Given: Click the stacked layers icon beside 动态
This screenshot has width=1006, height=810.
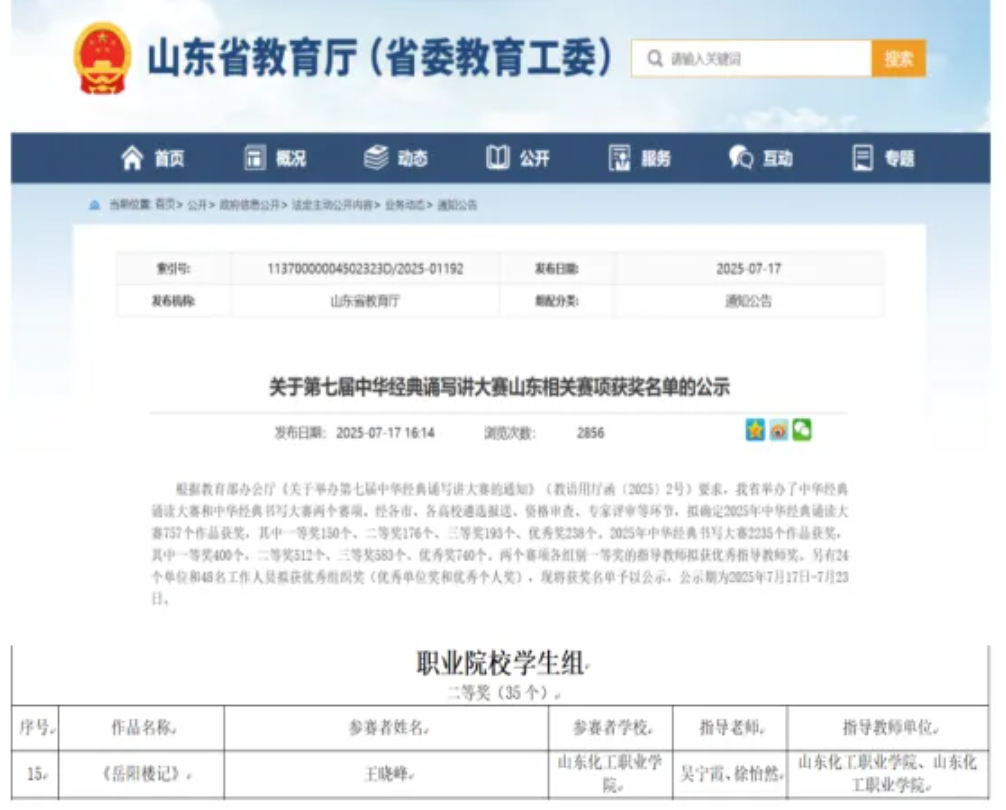Looking at the screenshot, I should coord(376,158).
